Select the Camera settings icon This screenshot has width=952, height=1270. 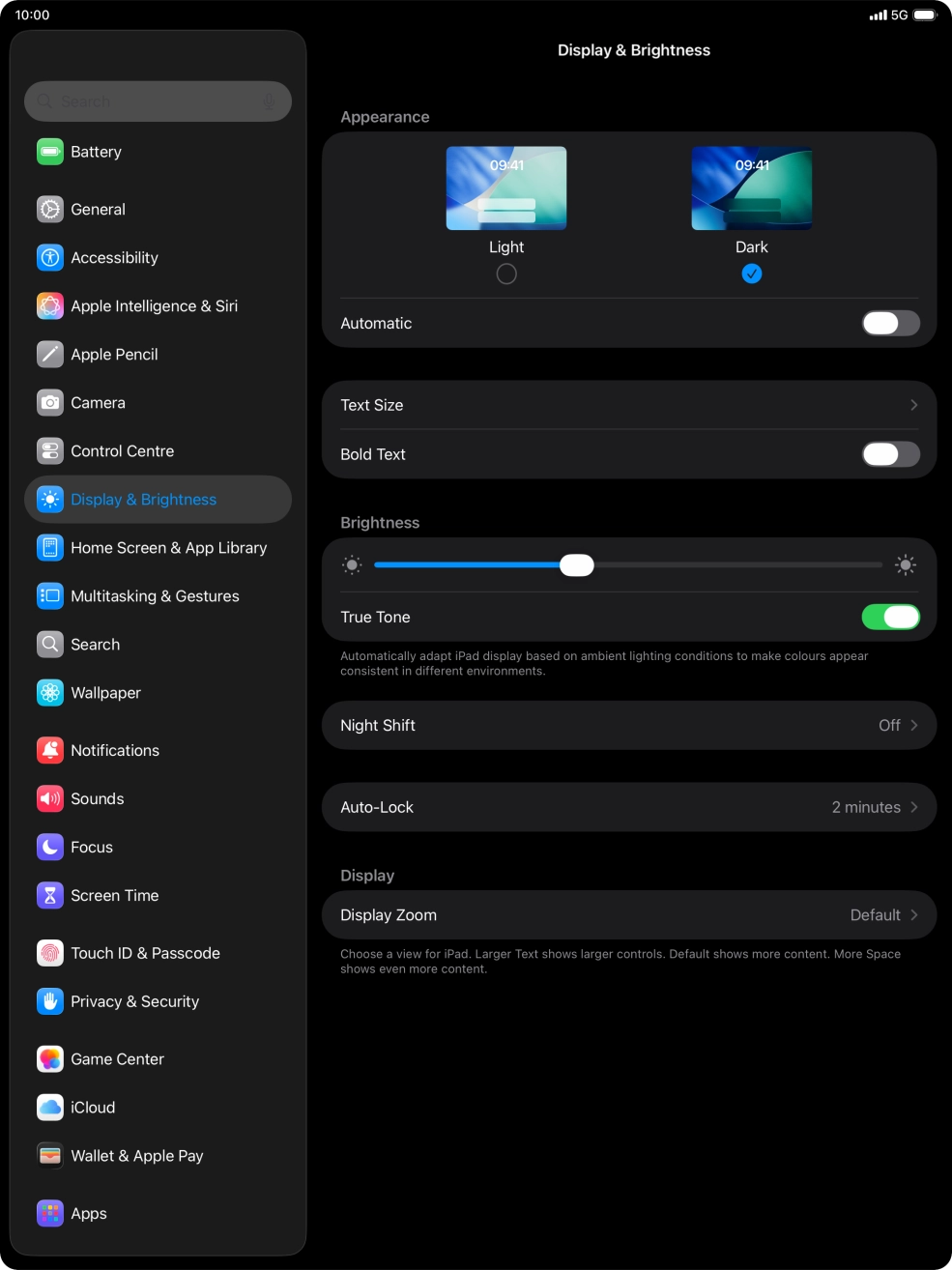50,403
